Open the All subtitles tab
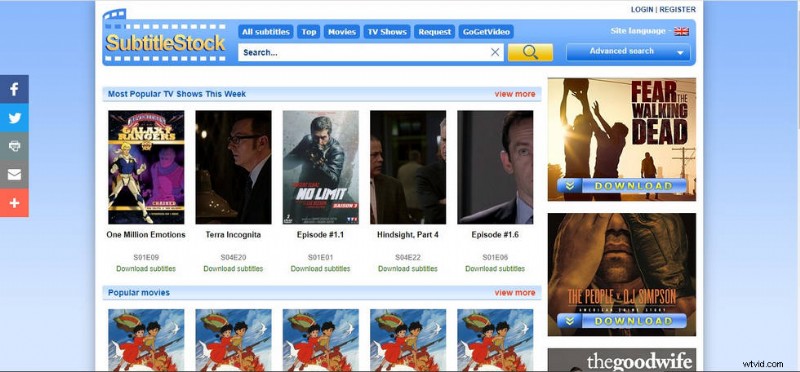Viewport: 800px width, 372px height. click(x=266, y=32)
